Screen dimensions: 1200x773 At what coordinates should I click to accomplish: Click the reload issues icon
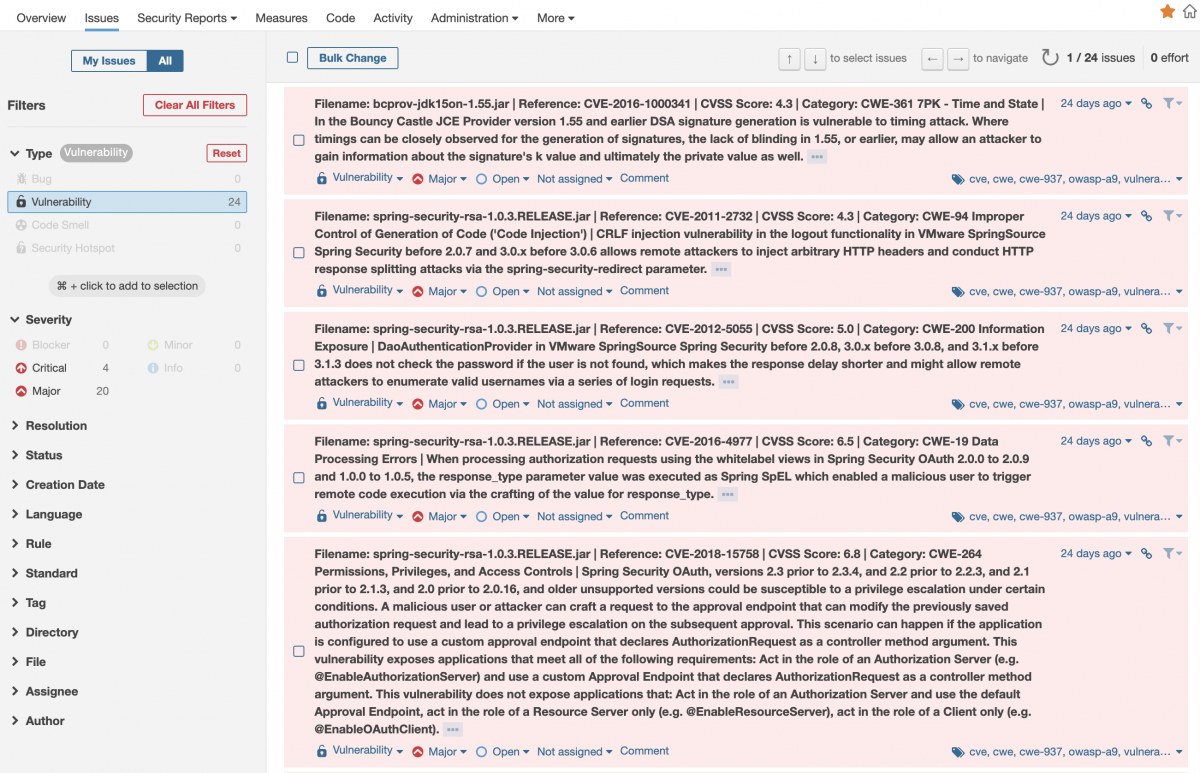tap(1049, 57)
